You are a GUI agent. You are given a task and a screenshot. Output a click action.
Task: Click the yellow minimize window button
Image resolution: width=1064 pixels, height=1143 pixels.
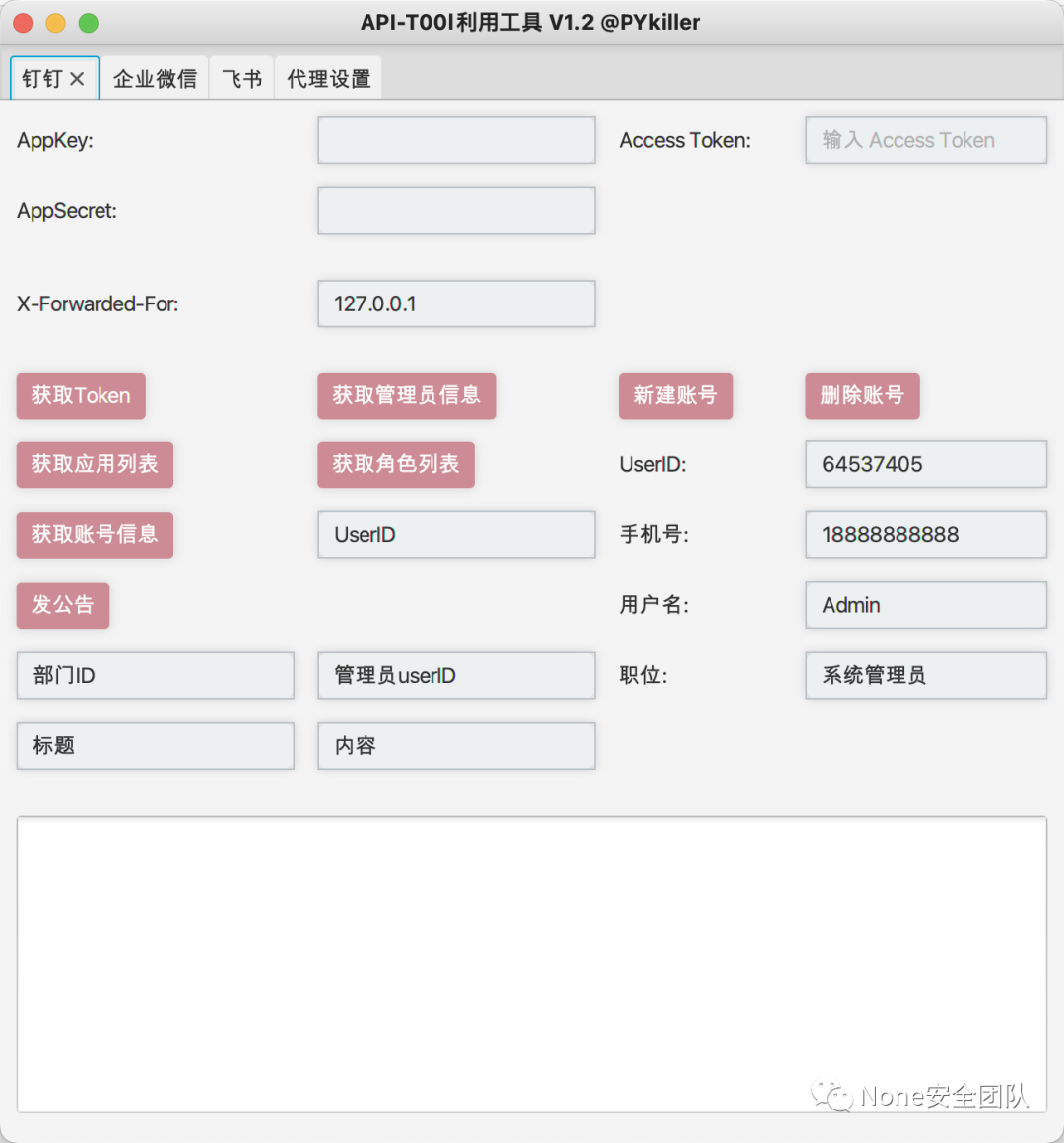click(56, 24)
